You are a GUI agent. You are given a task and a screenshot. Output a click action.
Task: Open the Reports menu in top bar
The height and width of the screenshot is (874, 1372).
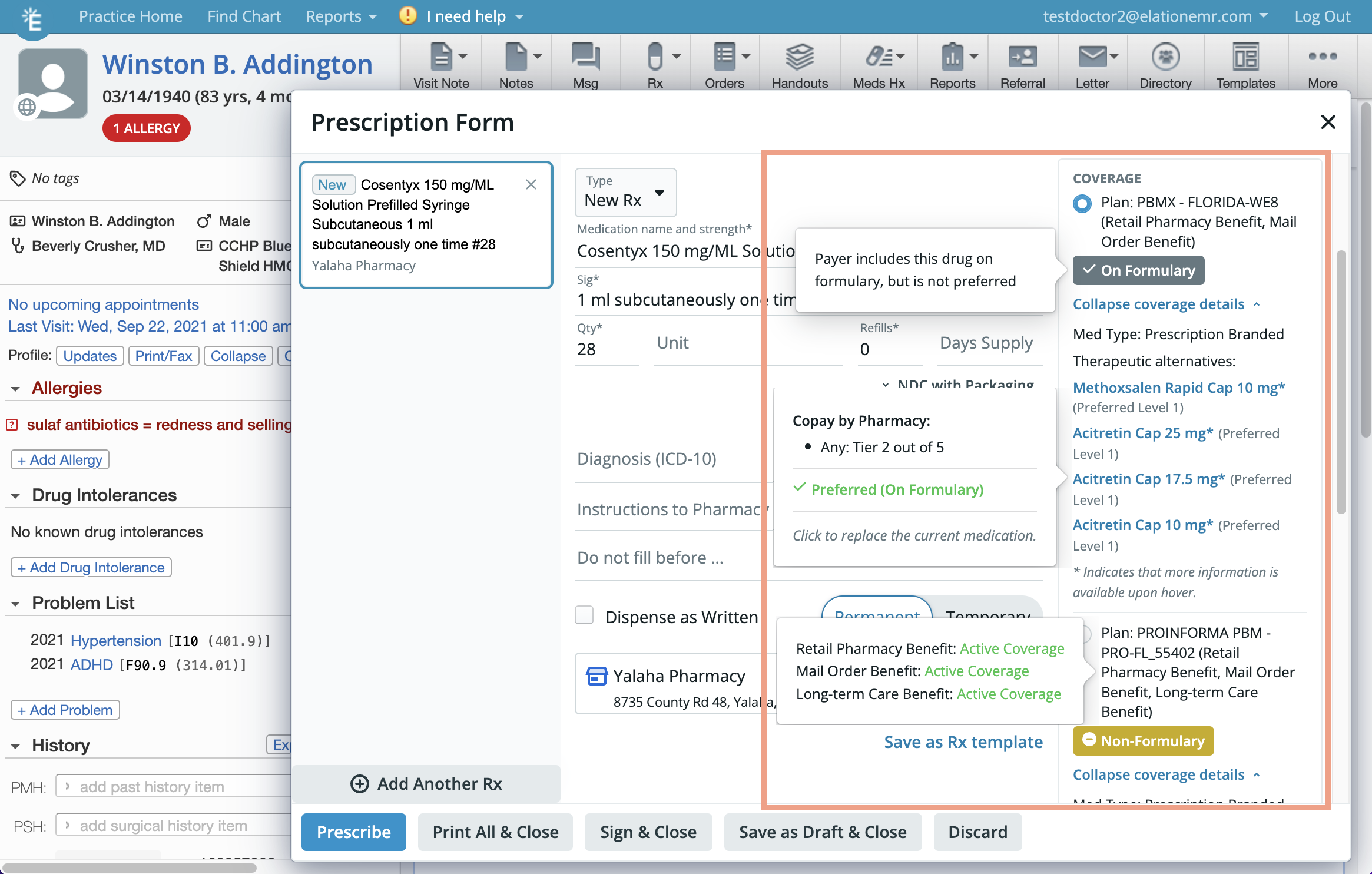pyautogui.click(x=340, y=16)
